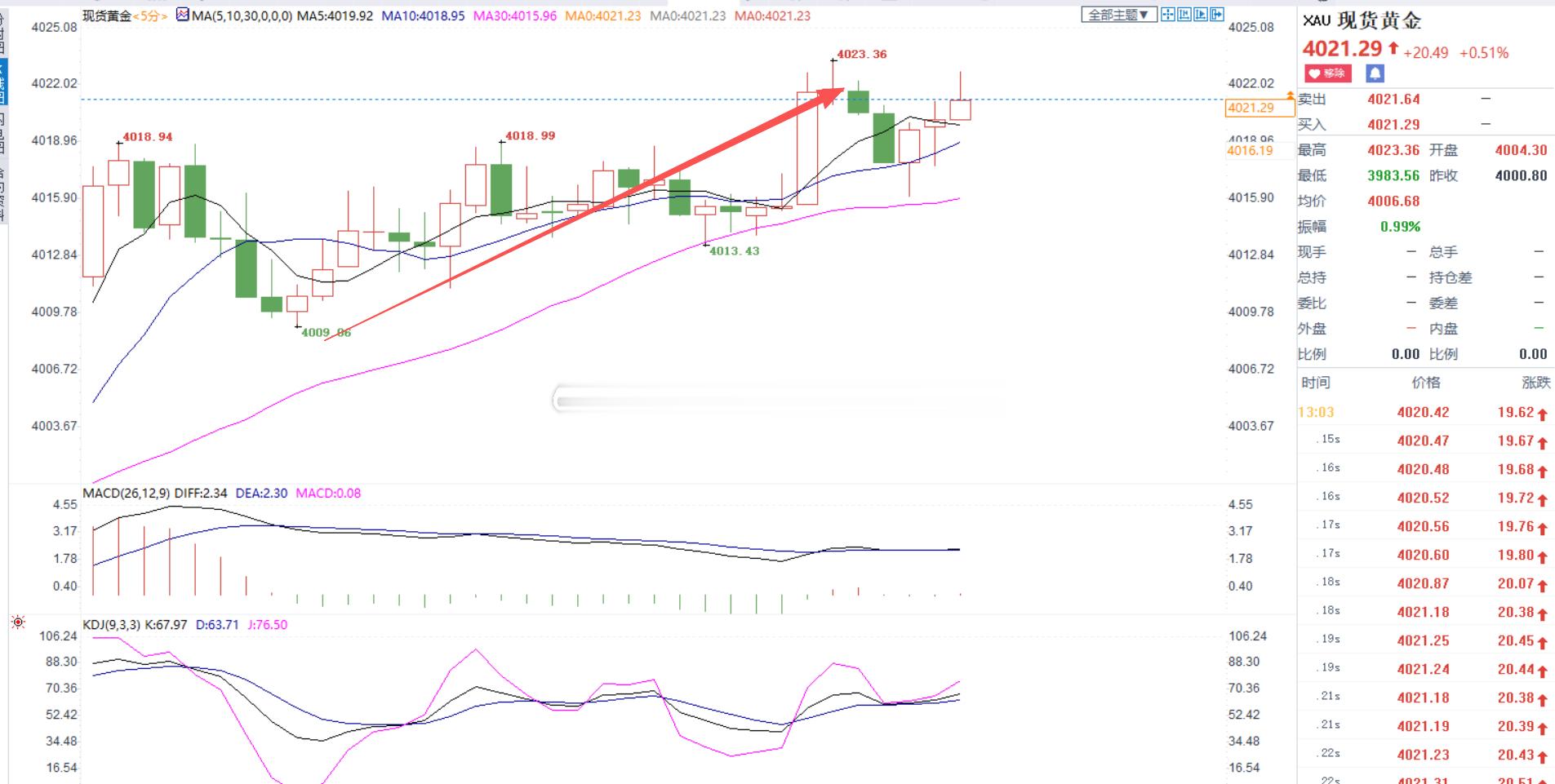The image size is (1555, 784).
Task: Click the third chart toolbar icon with play arrow
Action: point(1200,14)
